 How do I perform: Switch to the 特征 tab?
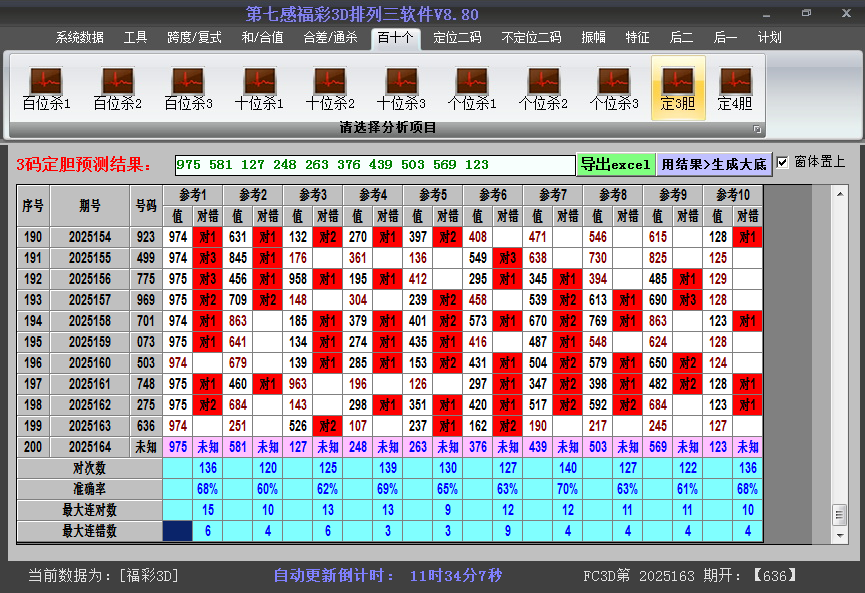click(637, 38)
